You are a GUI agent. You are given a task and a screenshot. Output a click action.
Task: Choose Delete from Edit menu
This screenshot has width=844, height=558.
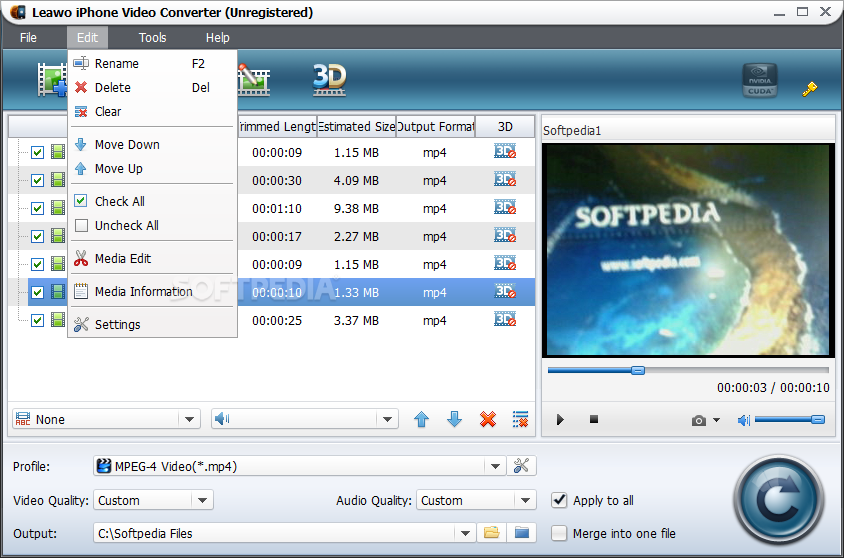pos(152,87)
